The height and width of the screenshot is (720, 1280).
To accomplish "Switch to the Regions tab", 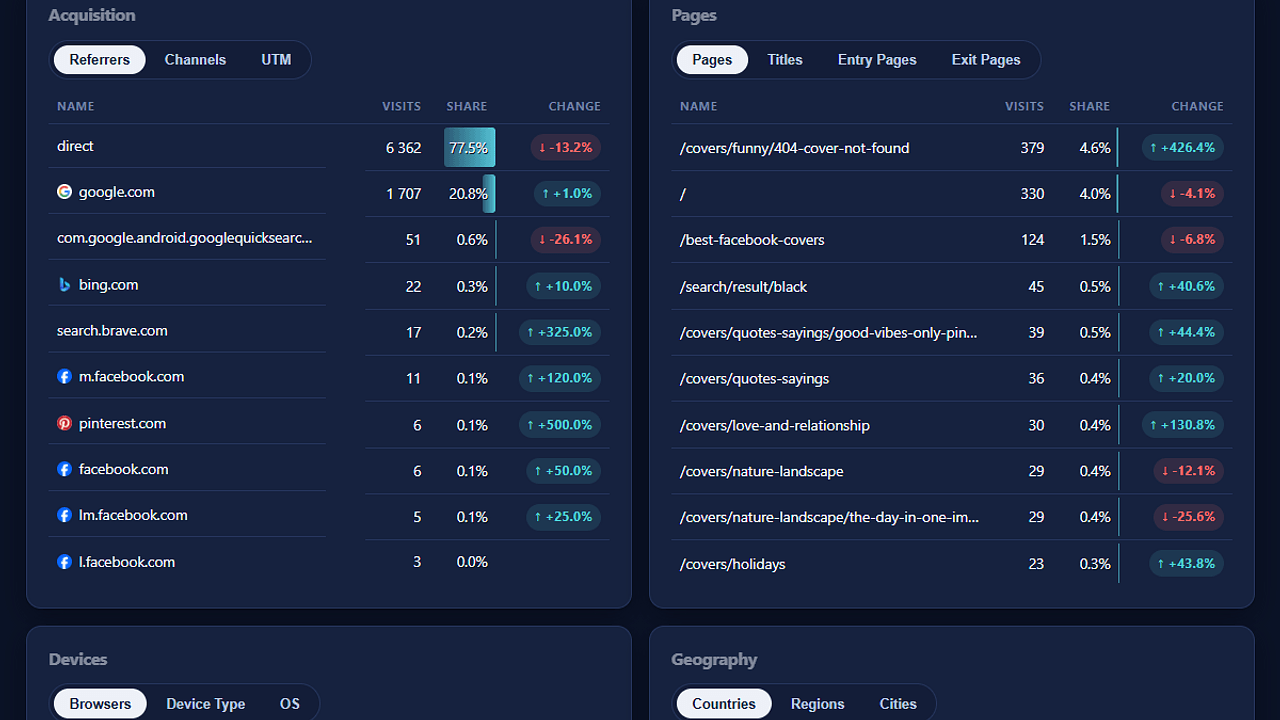I will pos(818,704).
